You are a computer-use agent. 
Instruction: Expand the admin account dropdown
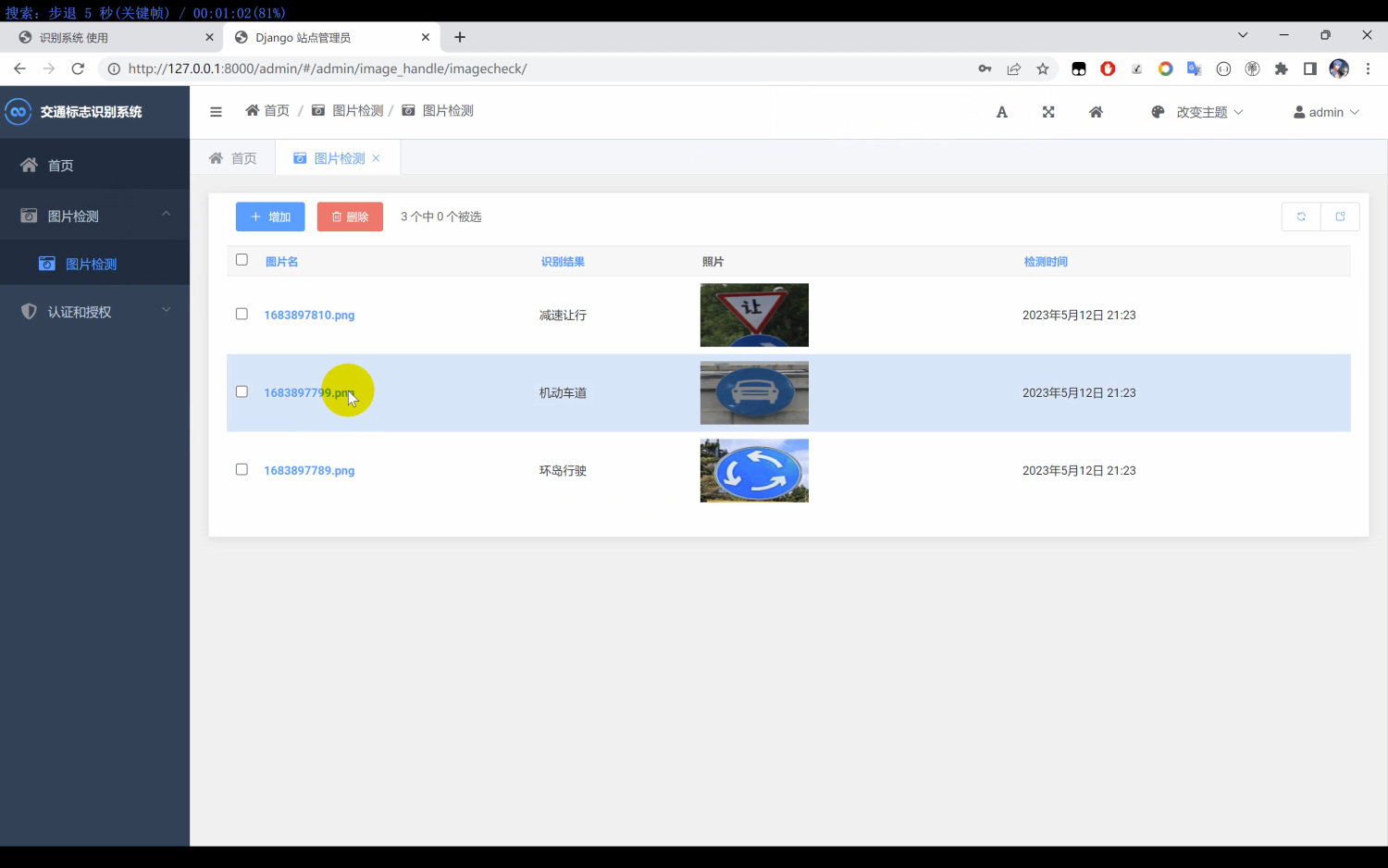[1325, 111]
